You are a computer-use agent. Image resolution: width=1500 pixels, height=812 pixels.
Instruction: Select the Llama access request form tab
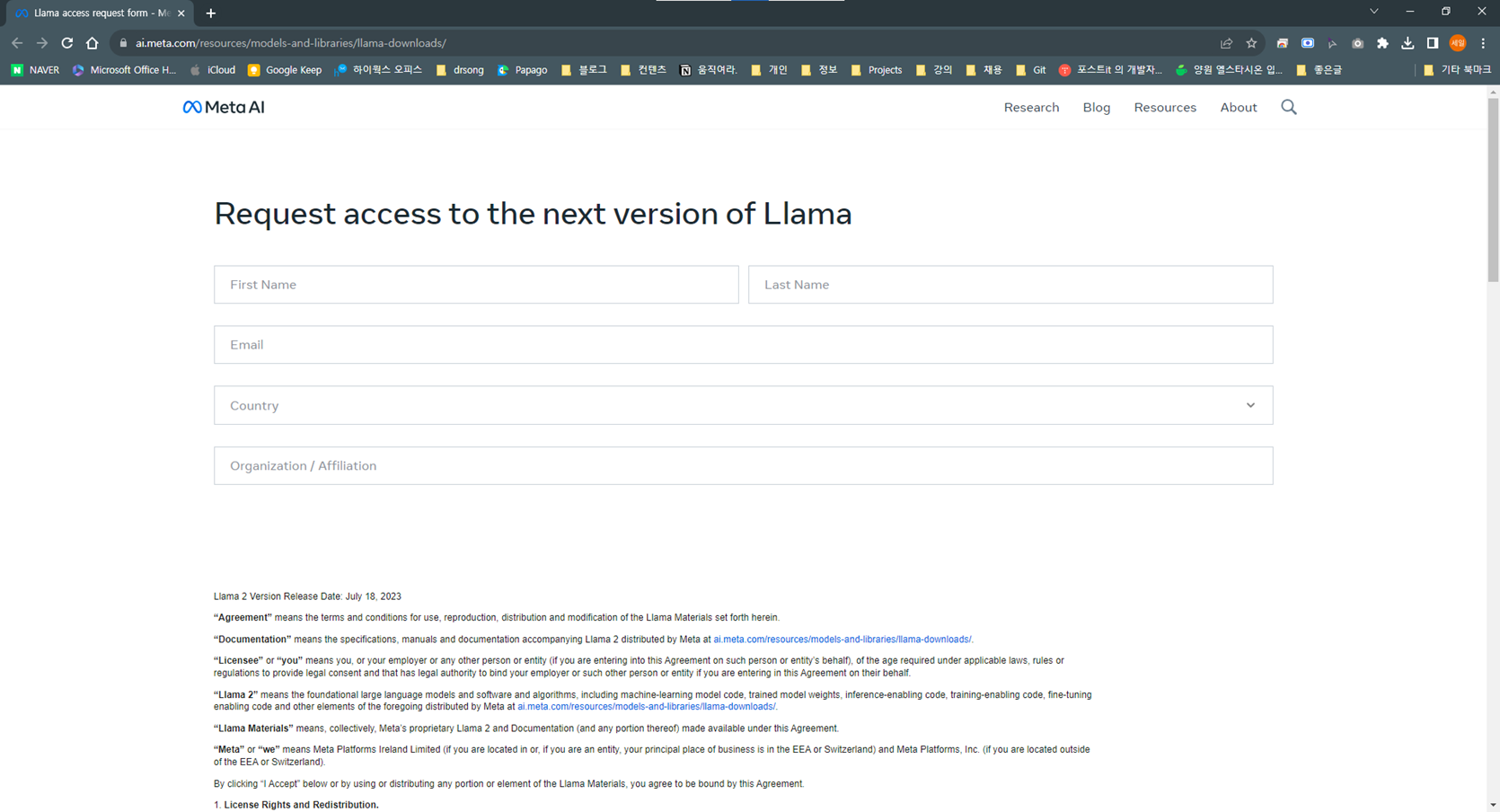click(x=98, y=13)
